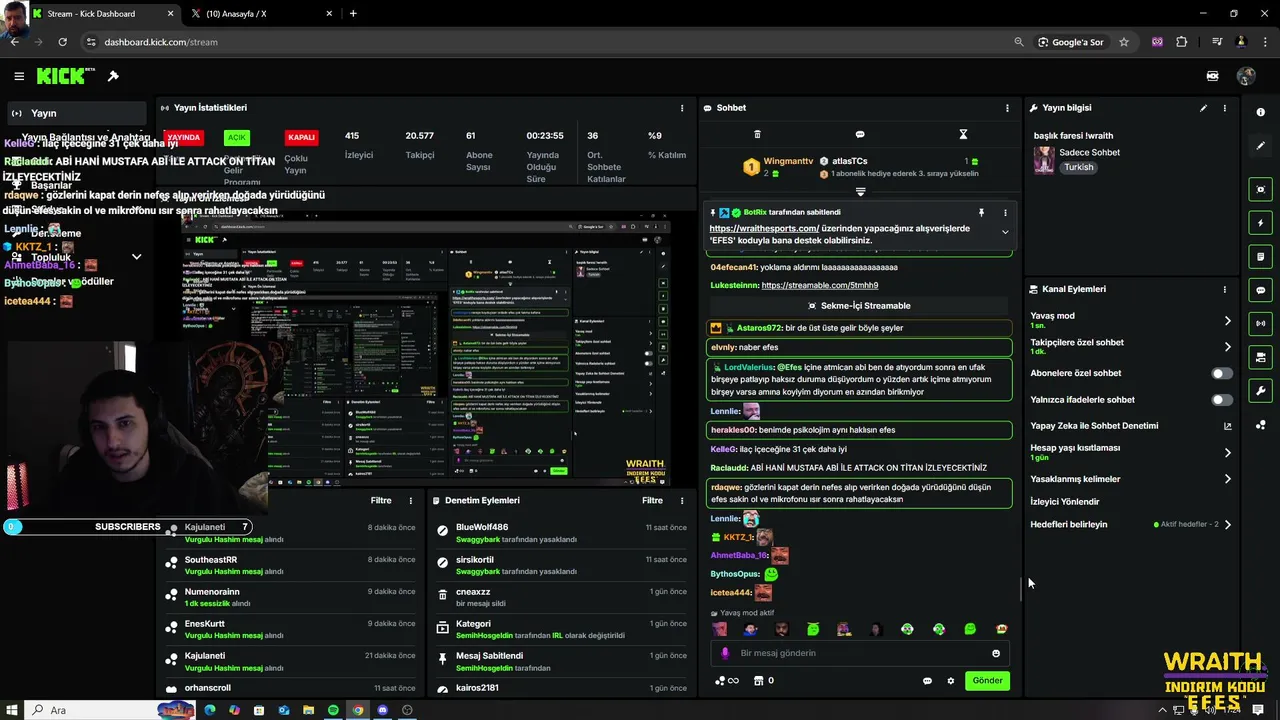Toggle the wrench widget in right sidebar
This screenshot has height=720, width=1280.
tap(1260, 391)
